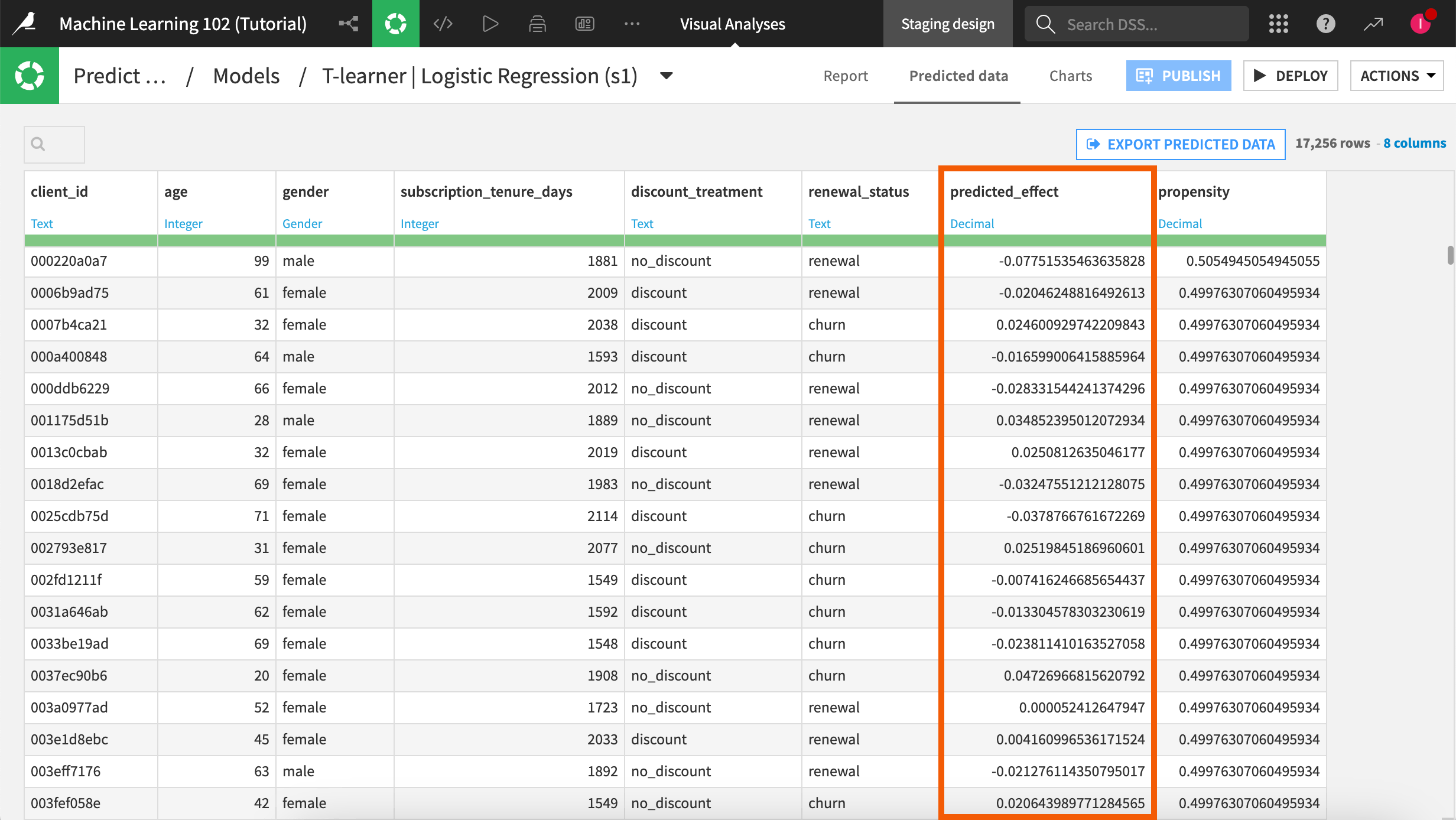Open the three-dots more menu icon
Viewport: 1456px width, 820px height.
[632, 24]
